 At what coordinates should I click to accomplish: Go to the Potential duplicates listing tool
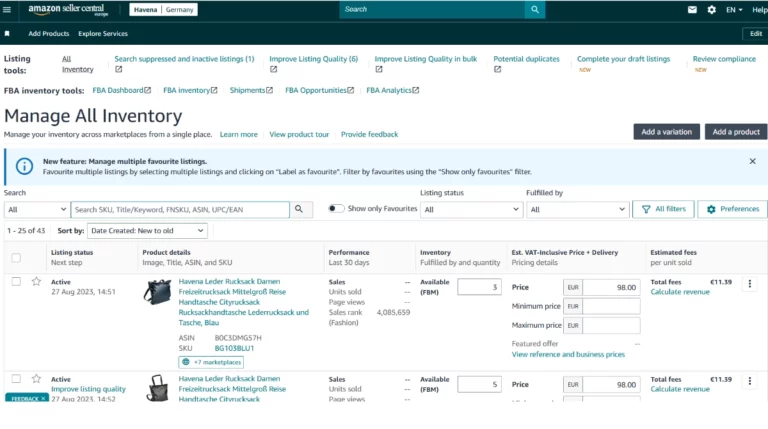point(526,59)
